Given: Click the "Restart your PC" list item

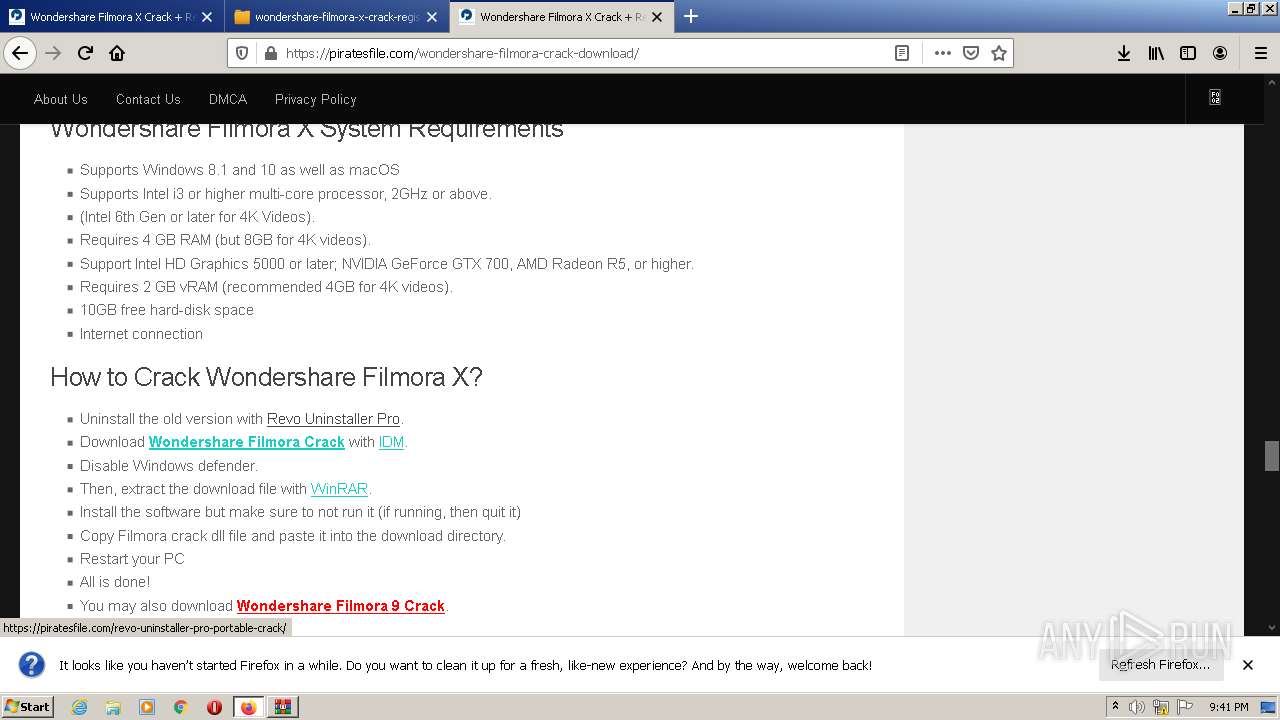Looking at the screenshot, I should 132,559.
